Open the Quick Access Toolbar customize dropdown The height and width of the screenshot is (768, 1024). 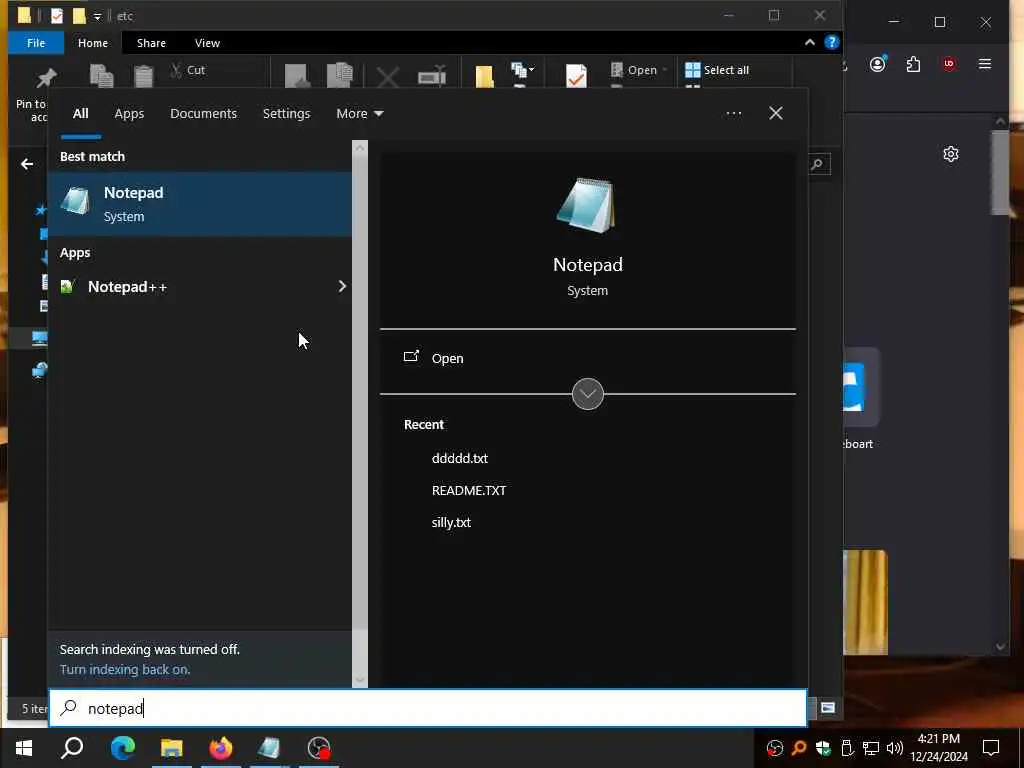[x=97, y=16]
